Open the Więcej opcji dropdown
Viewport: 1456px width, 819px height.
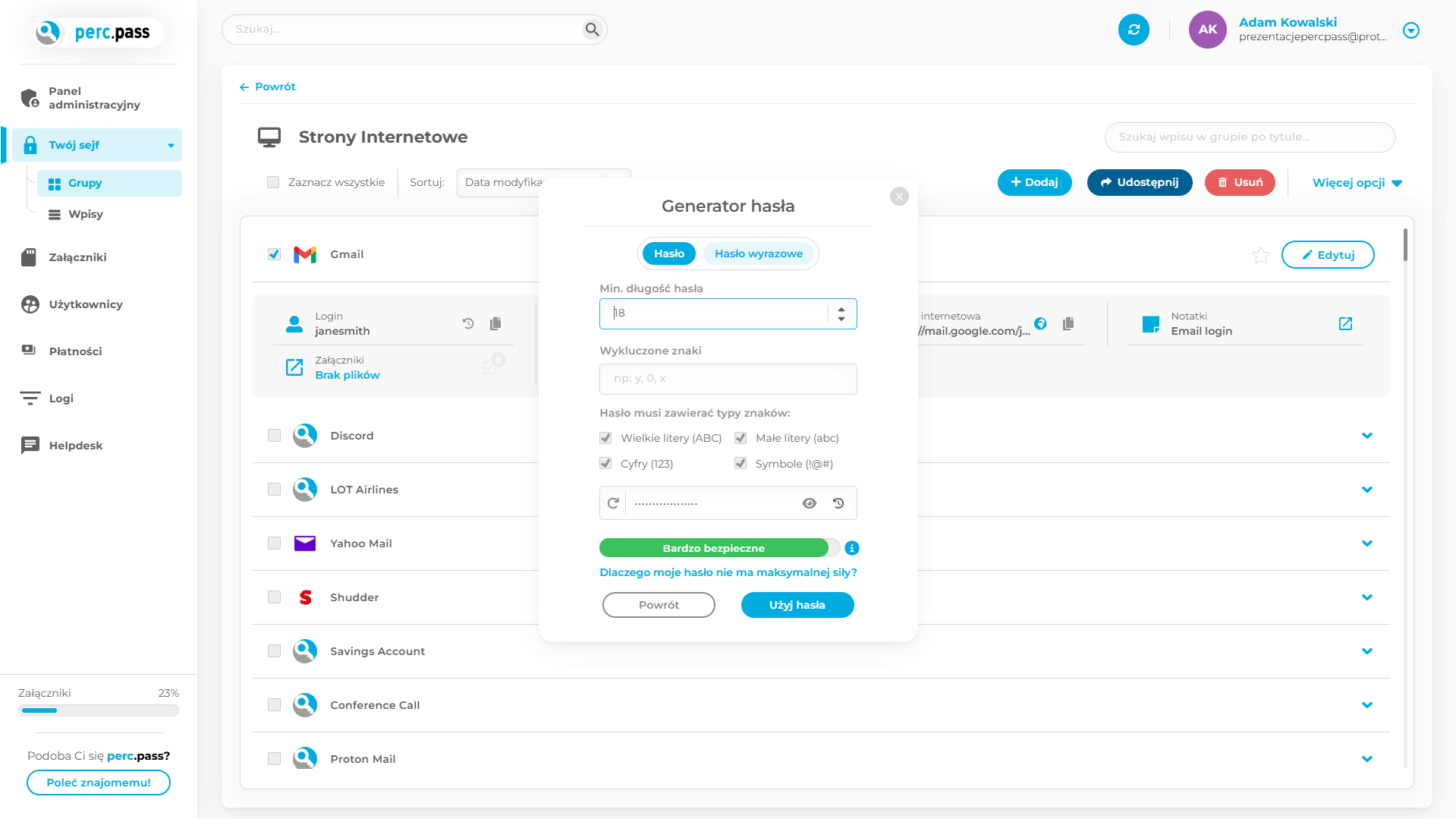tap(1357, 183)
